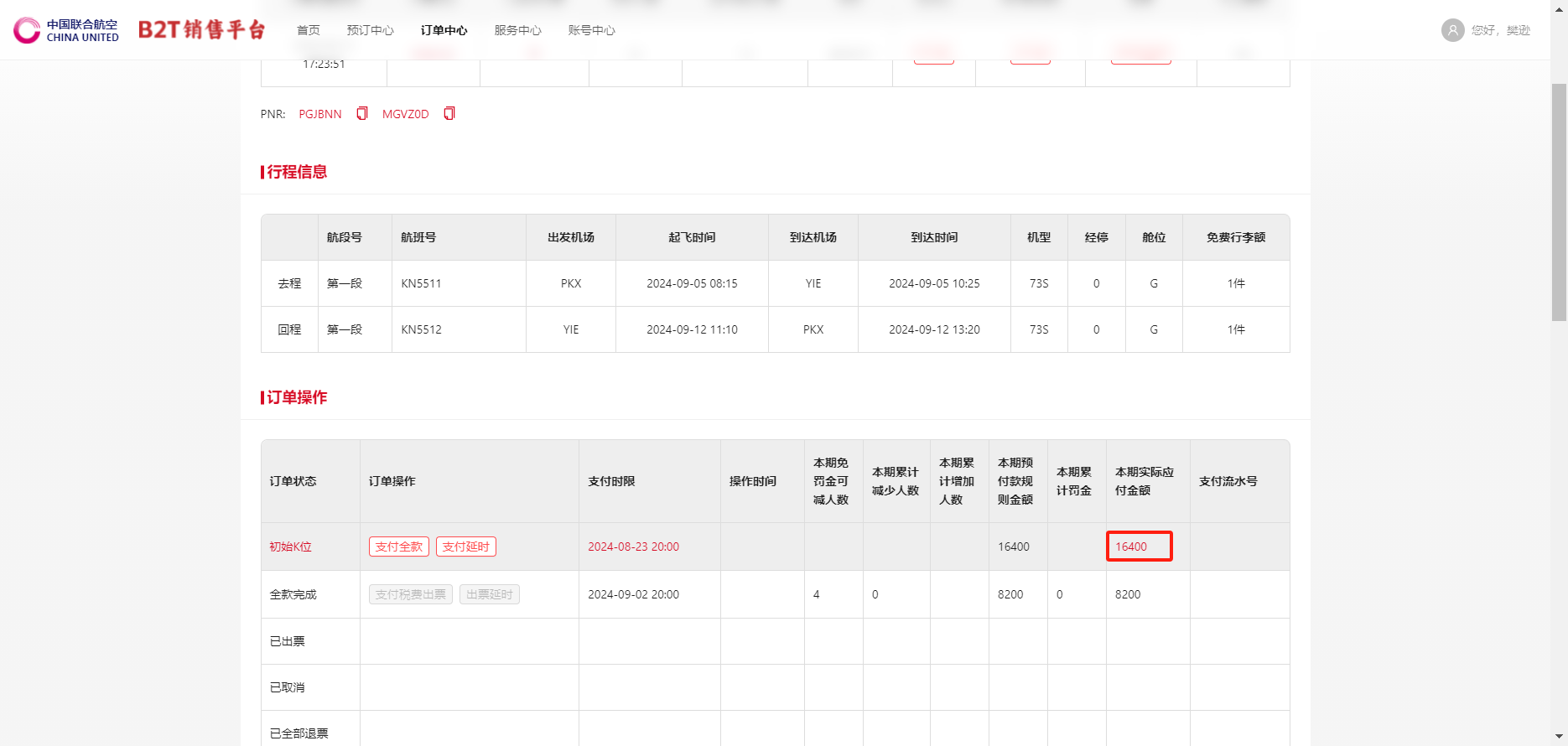The image size is (1568, 746).
Task: Click the MGVZ0D PNR link
Action: click(x=405, y=114)
